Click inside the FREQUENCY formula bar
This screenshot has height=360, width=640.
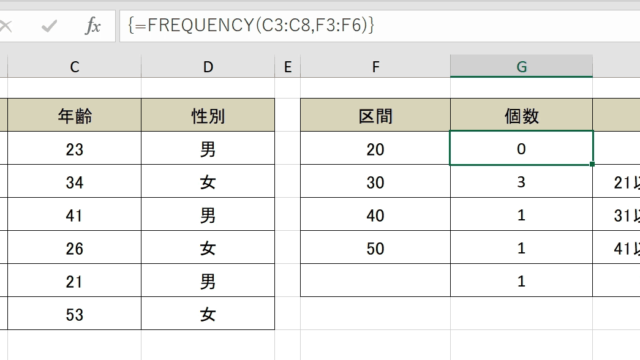pyautogui.click(x=380, y=26)
